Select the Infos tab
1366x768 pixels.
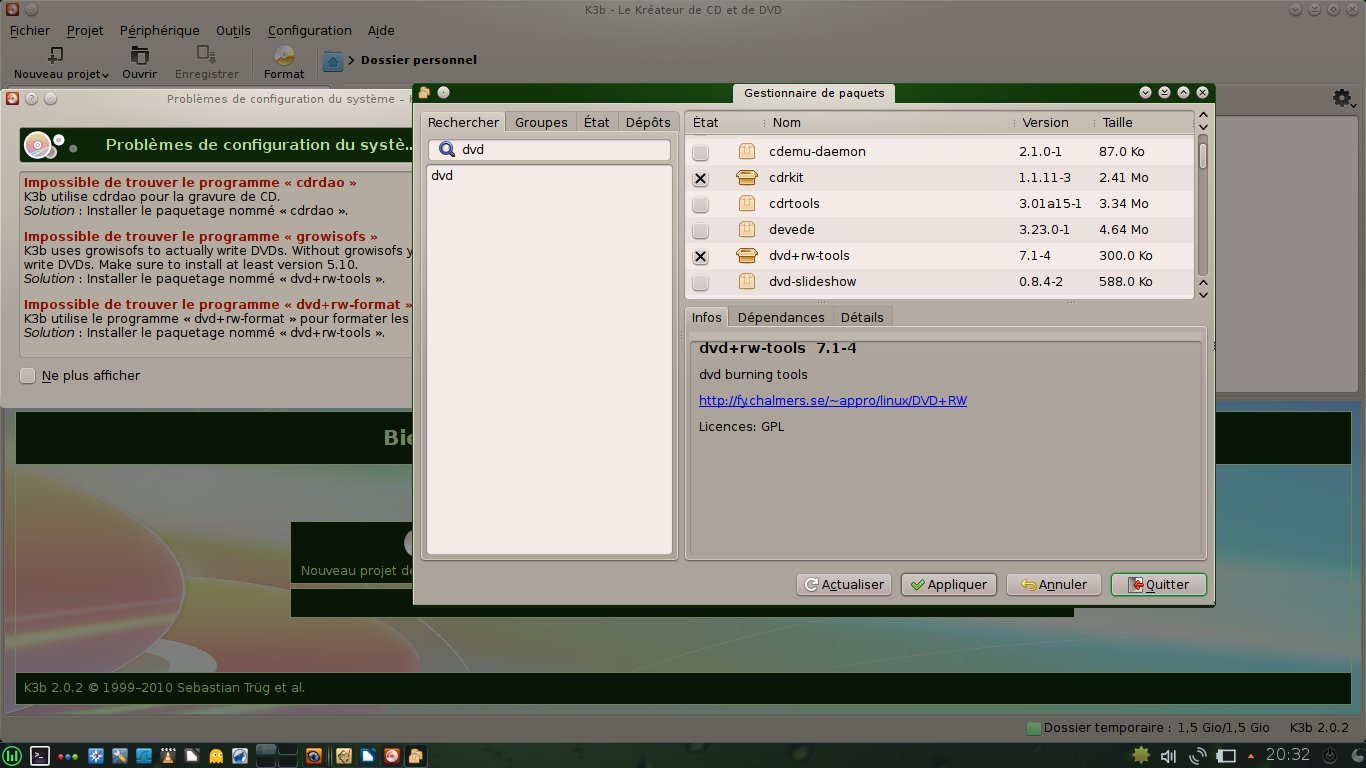point(707,317)
